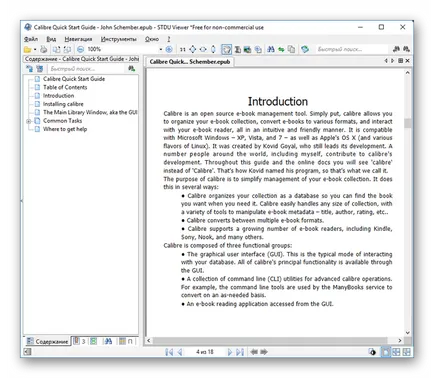The width and height of the screenshot is (434, 378).
Task: Go to previous page button
Action: click(x=180, y=352)
